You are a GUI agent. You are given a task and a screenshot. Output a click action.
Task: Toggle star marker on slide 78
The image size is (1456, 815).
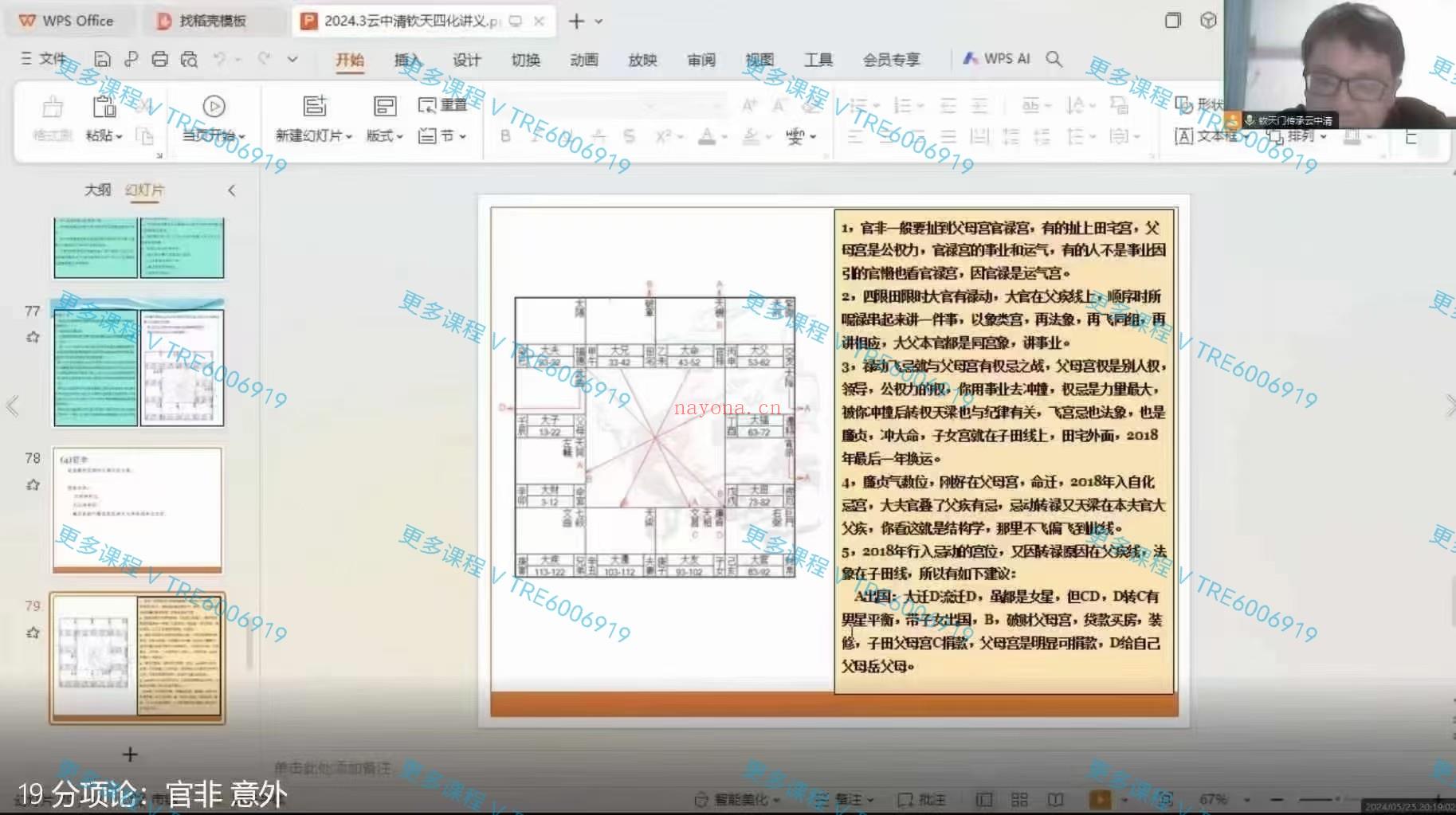33,484
